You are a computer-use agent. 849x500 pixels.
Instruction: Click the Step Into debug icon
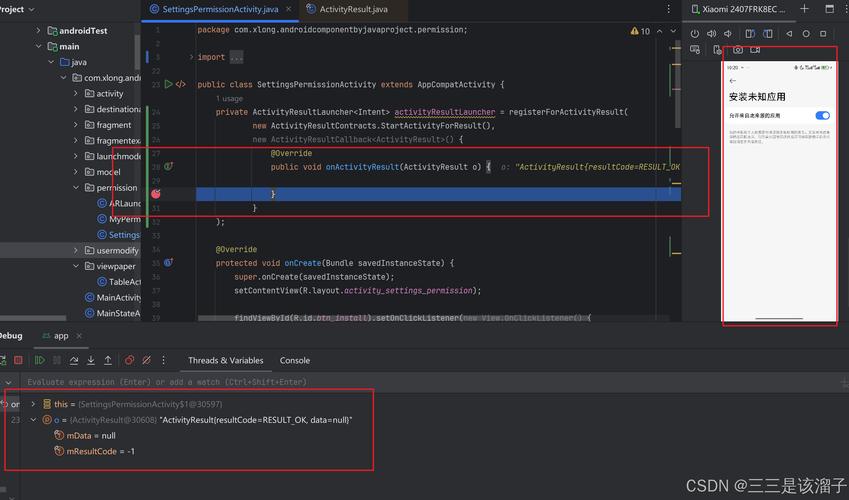coord(91,360)
